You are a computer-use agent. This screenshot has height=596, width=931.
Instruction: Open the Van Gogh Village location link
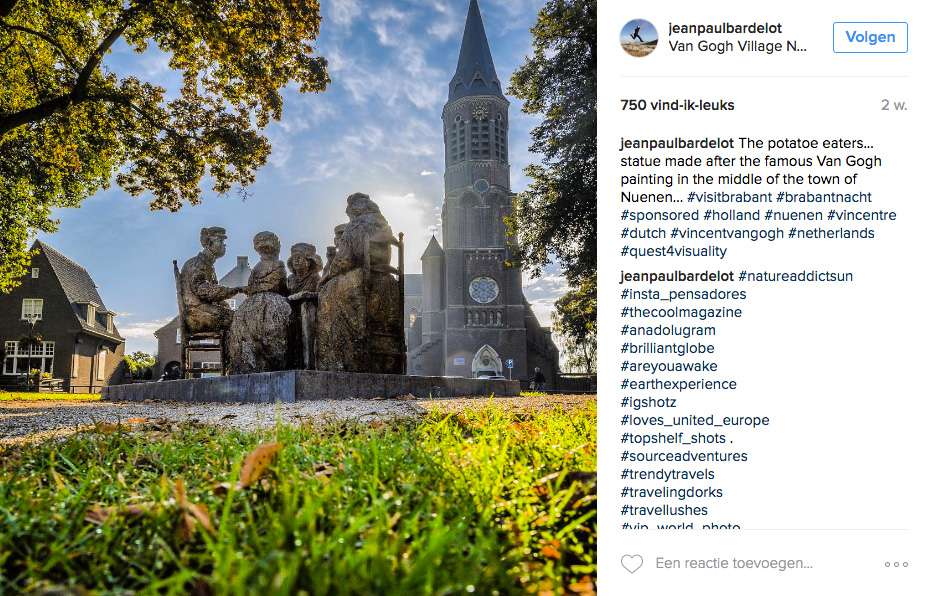(737, 46)
